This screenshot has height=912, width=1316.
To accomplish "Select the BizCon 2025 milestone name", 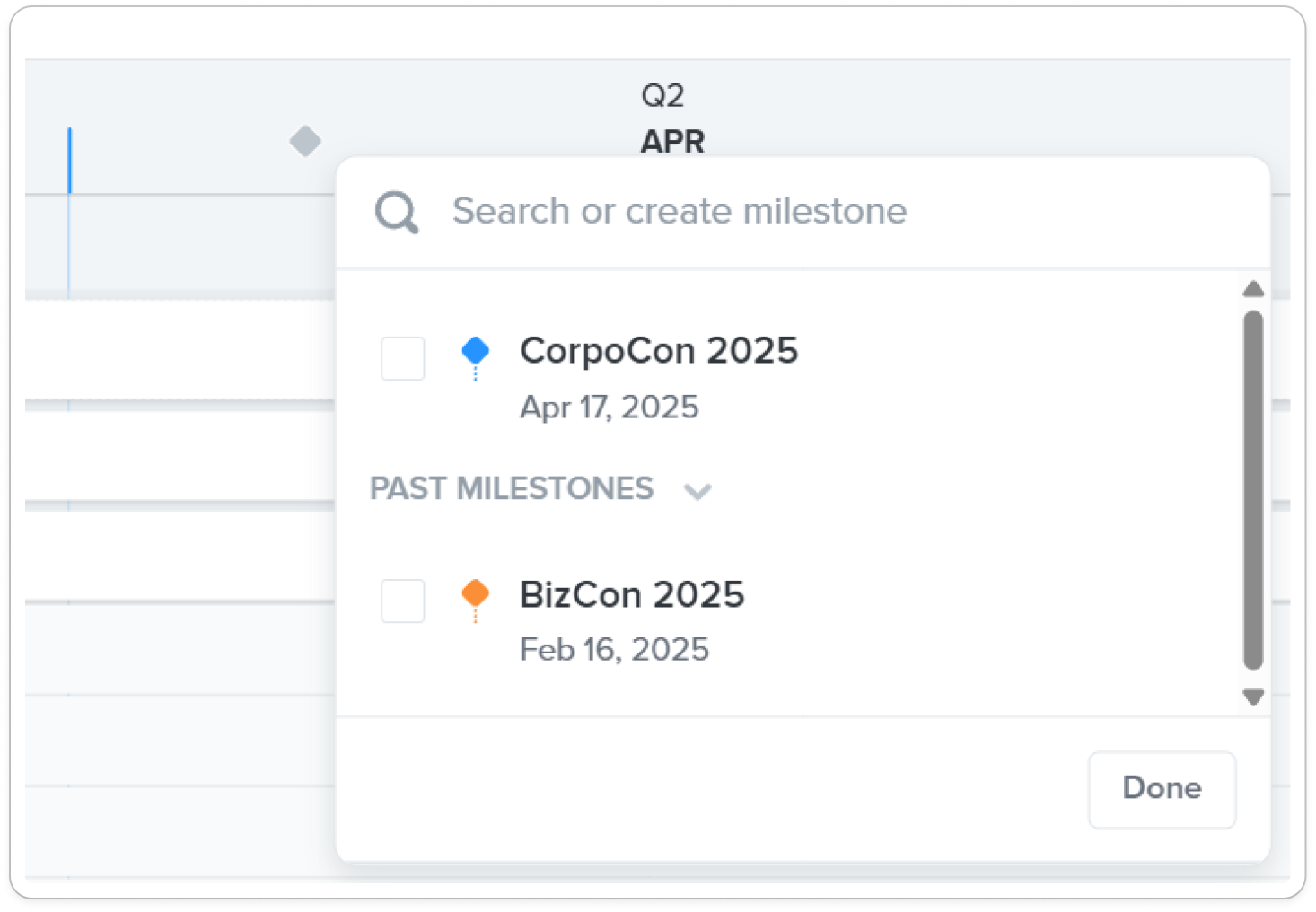I will point(632,594).
